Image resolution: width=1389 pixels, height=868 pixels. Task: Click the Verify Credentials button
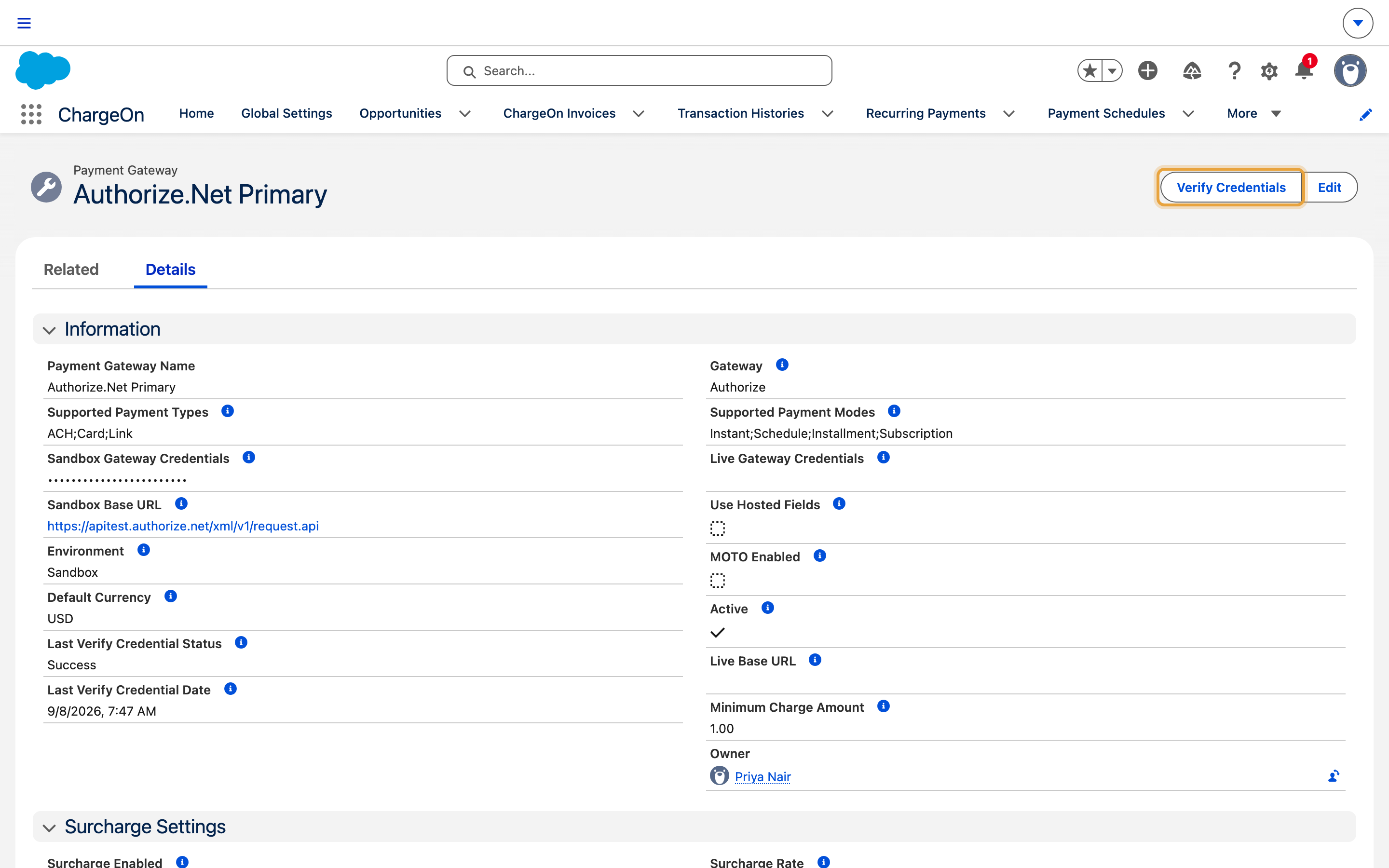(x=1231, y=187)
